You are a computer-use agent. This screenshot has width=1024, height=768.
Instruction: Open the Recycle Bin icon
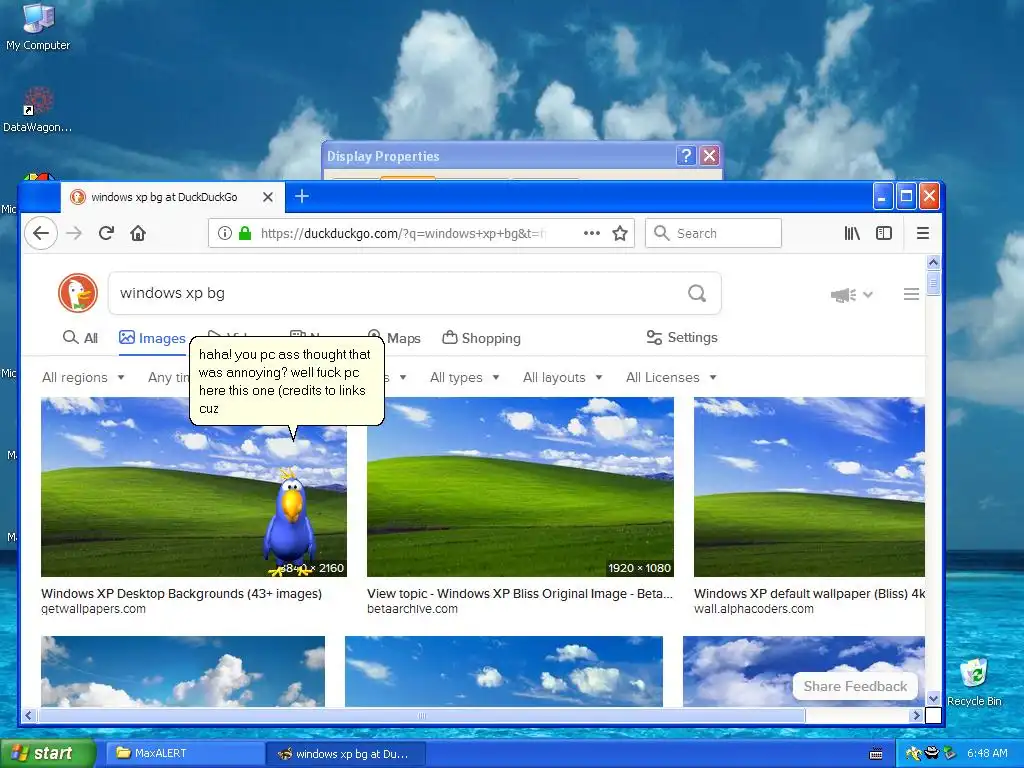pyautogui.click(x=974, y=682)
